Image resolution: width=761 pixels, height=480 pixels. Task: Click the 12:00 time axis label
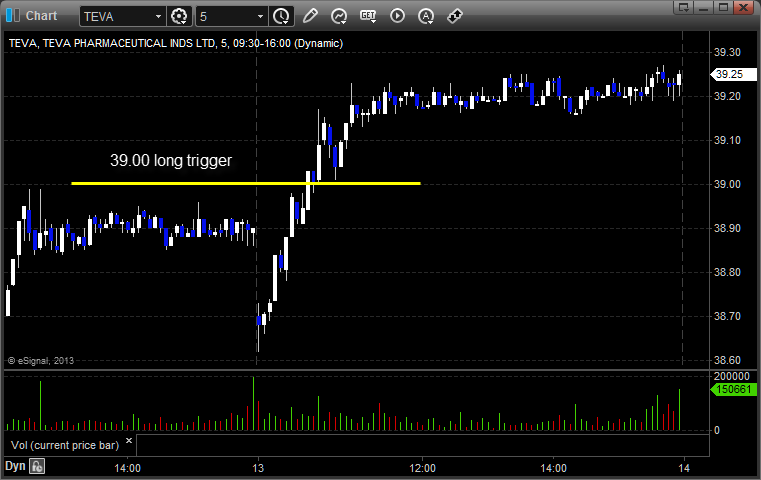click(422, 468)
